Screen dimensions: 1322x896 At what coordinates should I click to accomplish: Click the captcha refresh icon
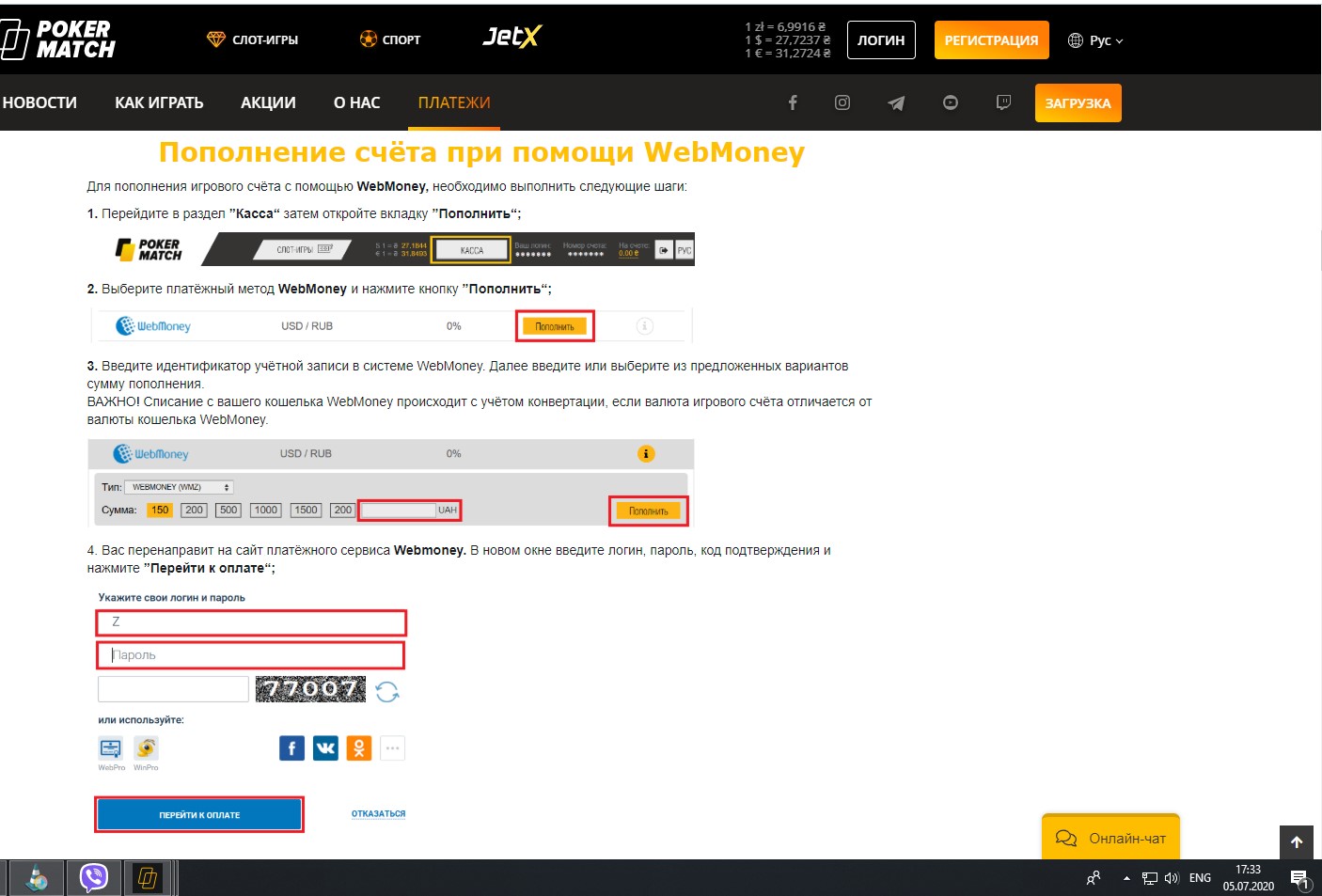(x=387, y=692)
